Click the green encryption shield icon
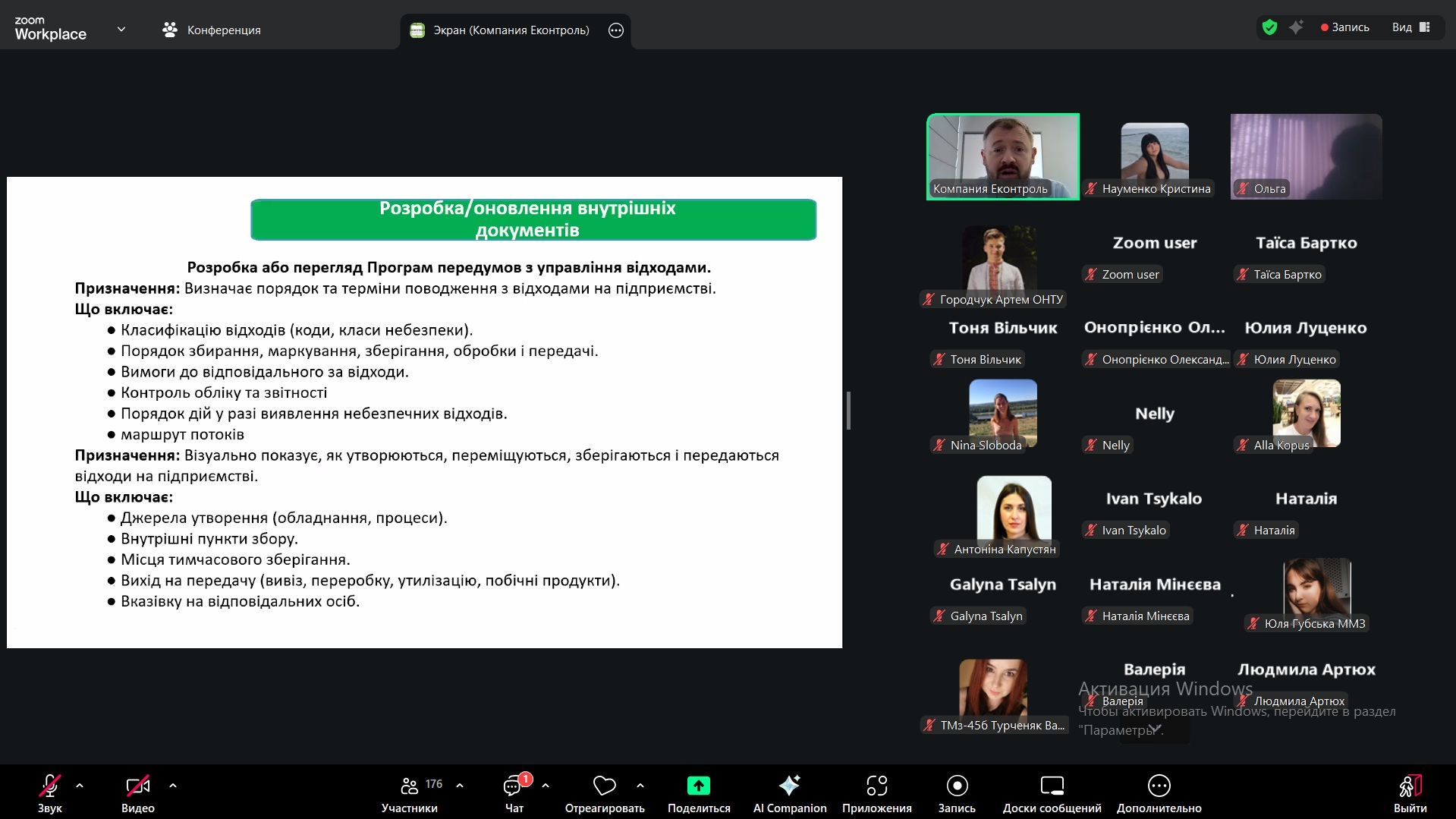Image resolution: width=1456 pixels, height=819 pixels. [1269, 27]
